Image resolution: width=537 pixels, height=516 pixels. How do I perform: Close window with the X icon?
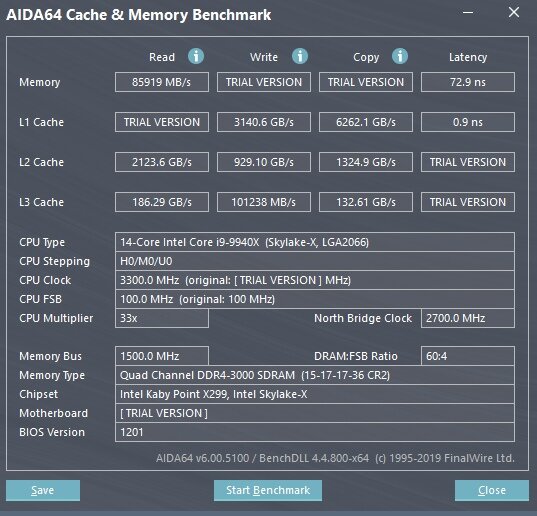coord(514,12)
